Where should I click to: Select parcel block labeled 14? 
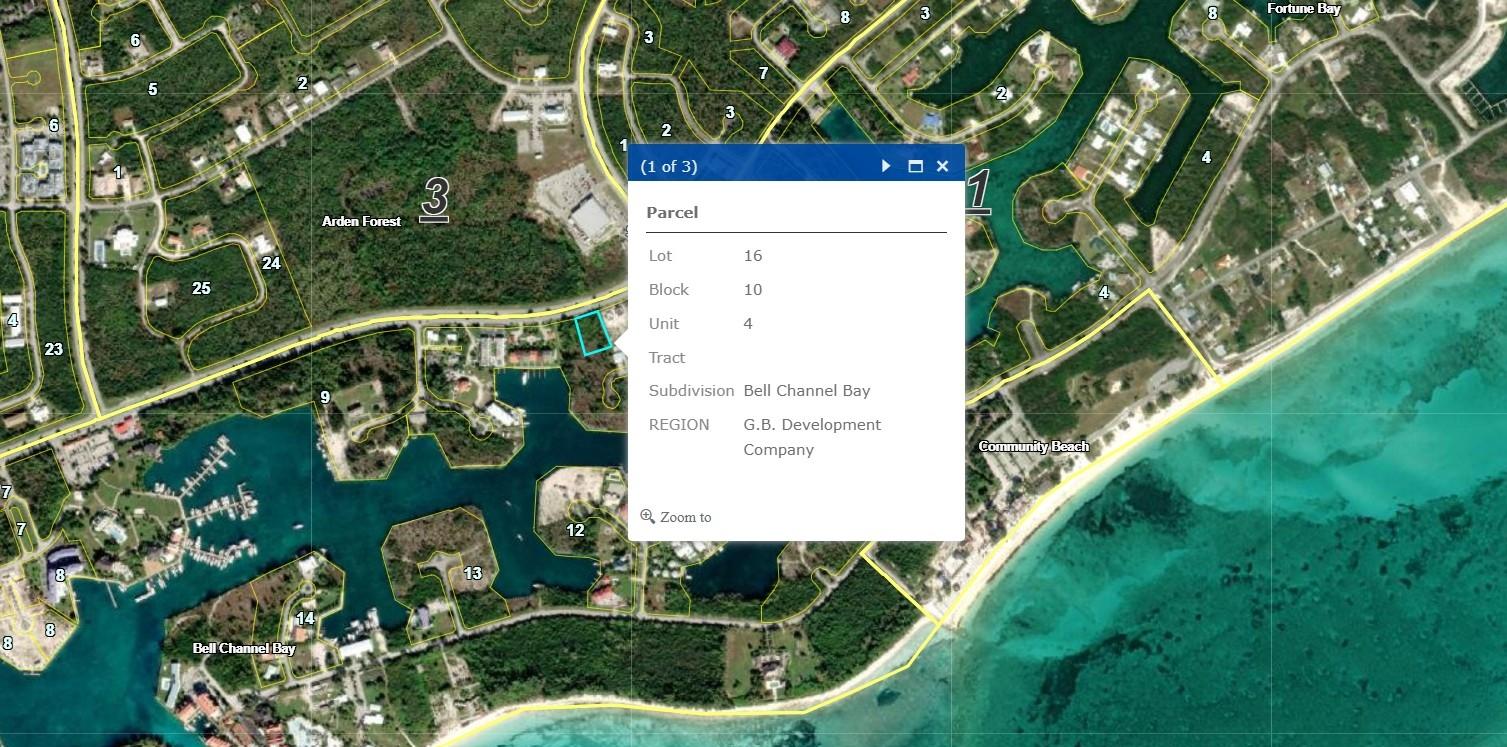click(x=305, y=618)
